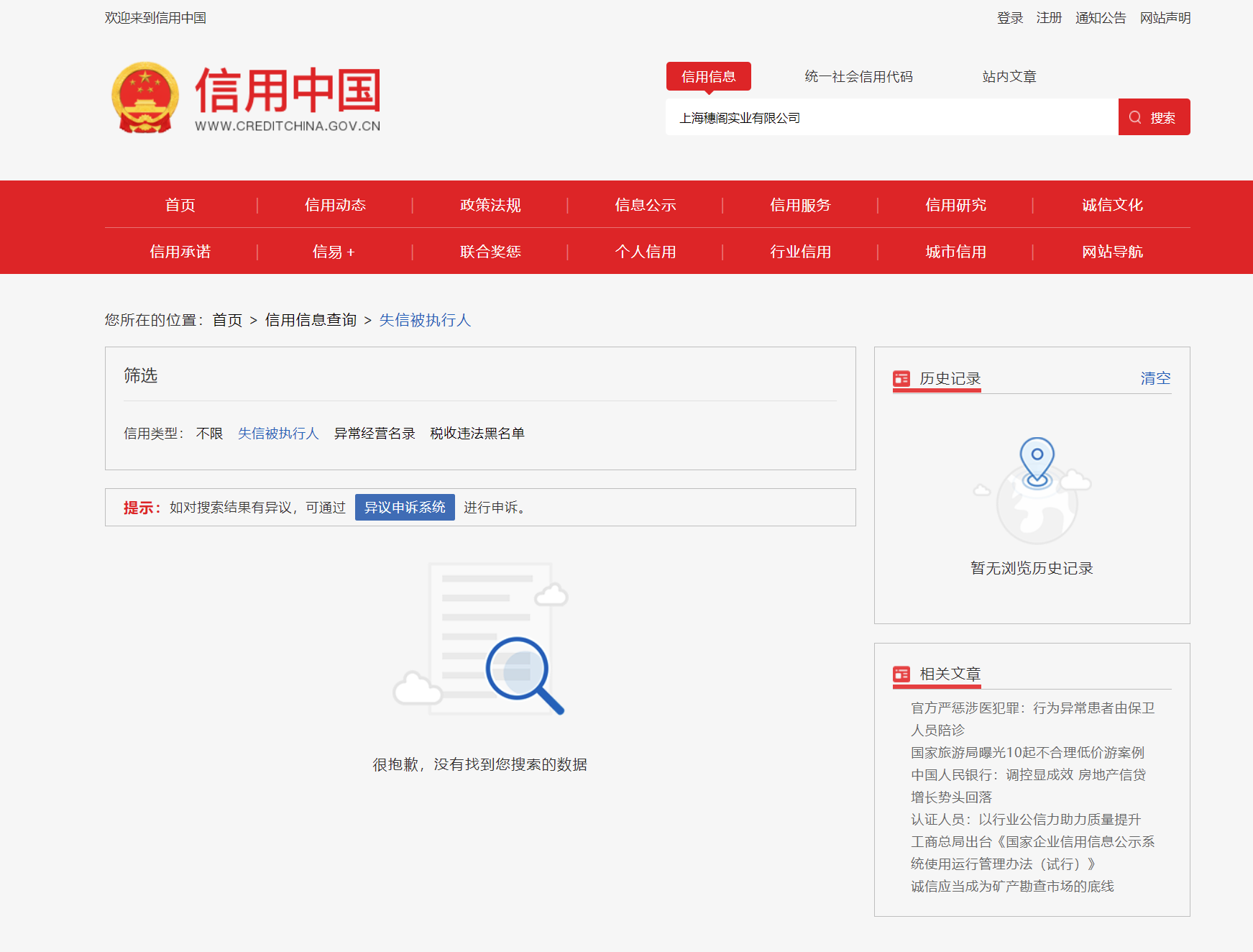Clear browsing history with 清空 link
The width and height of the screenshot is (1253, 952).
click(x=1155, y=378)
